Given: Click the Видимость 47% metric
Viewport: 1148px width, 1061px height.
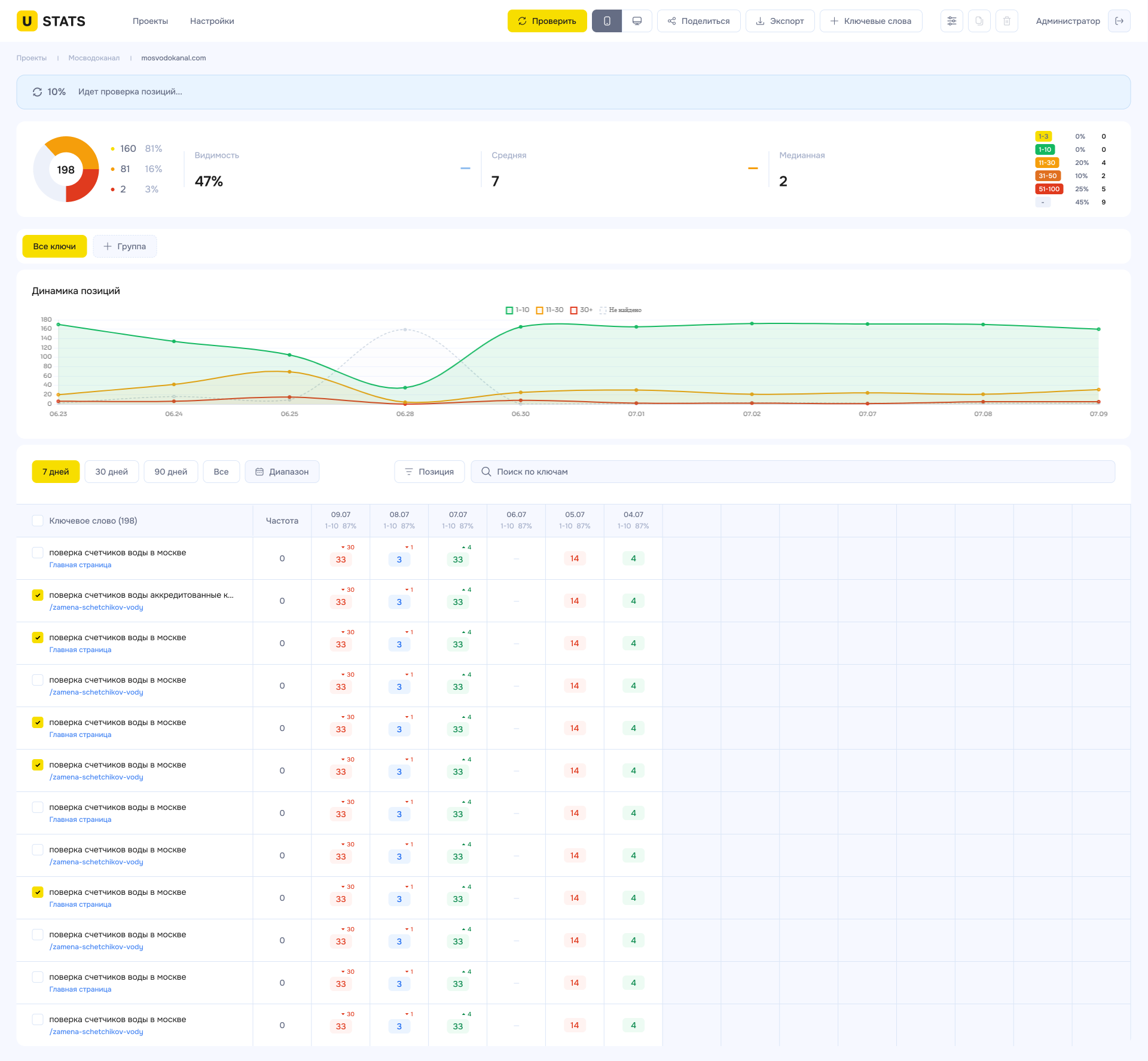Looking at the screenshot, I should click(x=216, y=170).
